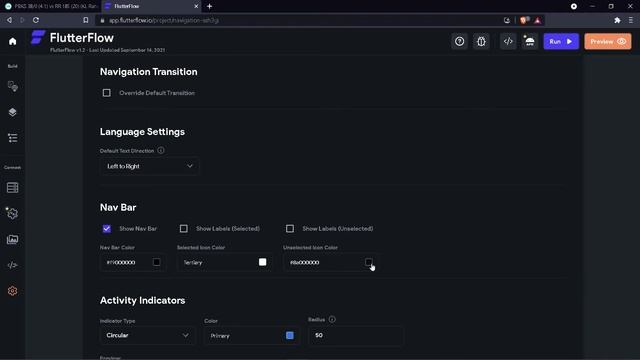Click the orange Preview button

pyautogui.click(x=608, y=41)
